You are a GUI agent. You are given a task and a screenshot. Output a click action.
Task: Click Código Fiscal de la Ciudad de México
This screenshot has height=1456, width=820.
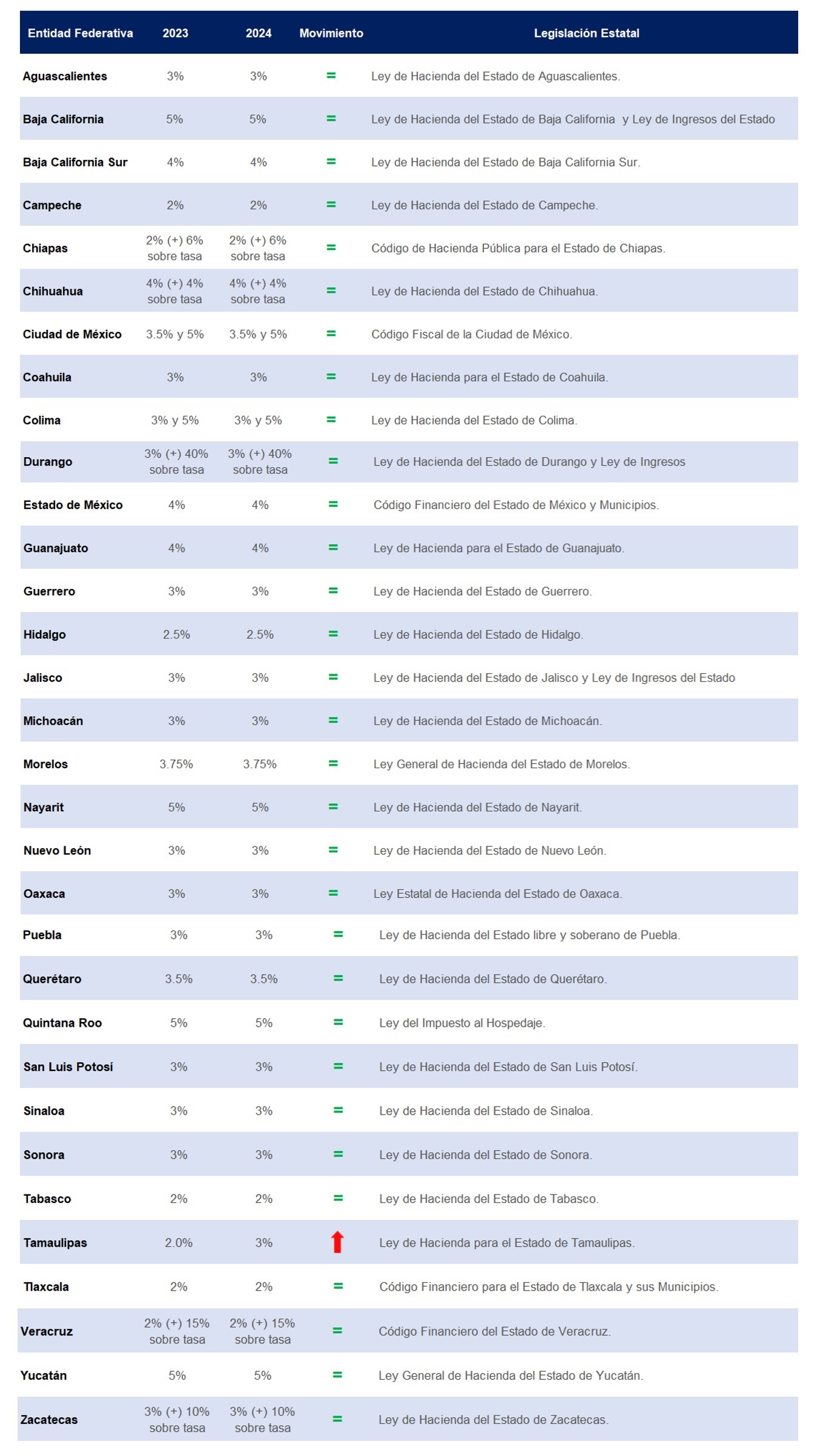pos(472,334)
